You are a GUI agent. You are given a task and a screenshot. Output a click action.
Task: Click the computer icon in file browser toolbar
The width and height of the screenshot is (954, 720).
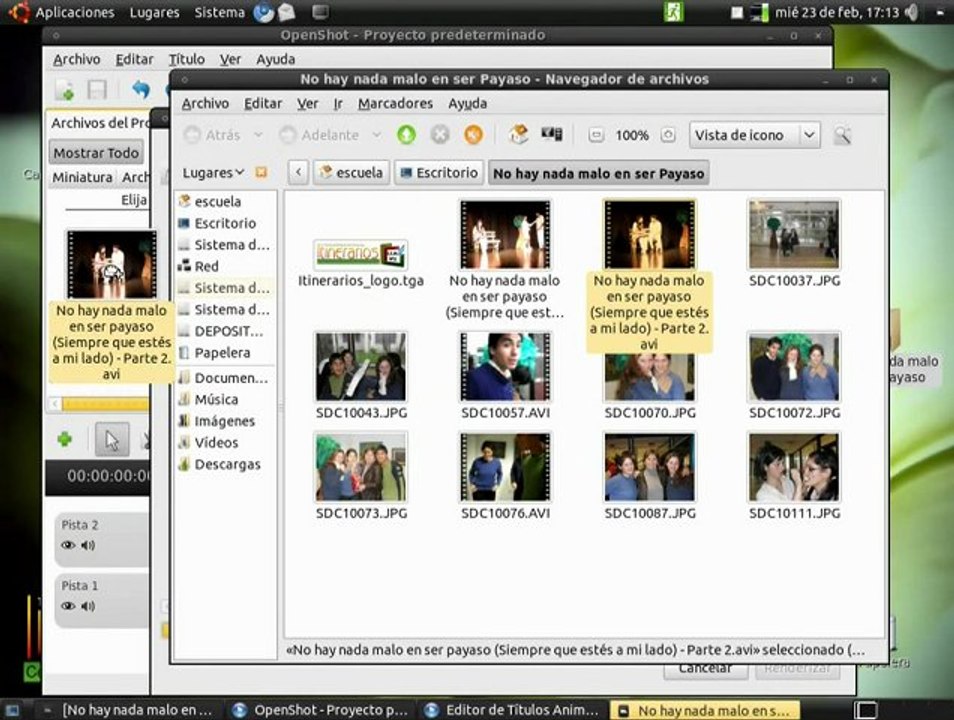(x=552, y=134)
